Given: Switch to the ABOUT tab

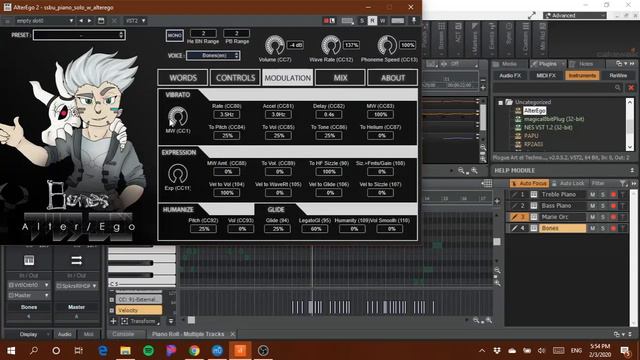Looking at the screenshot, I should tap(393, 78).
